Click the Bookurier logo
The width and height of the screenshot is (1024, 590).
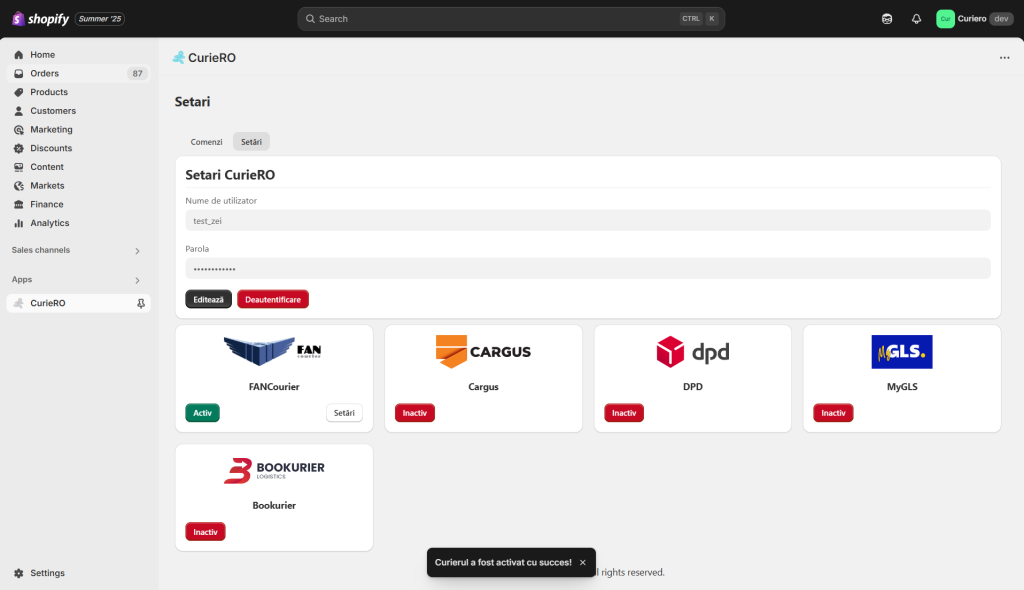(274, 470)
